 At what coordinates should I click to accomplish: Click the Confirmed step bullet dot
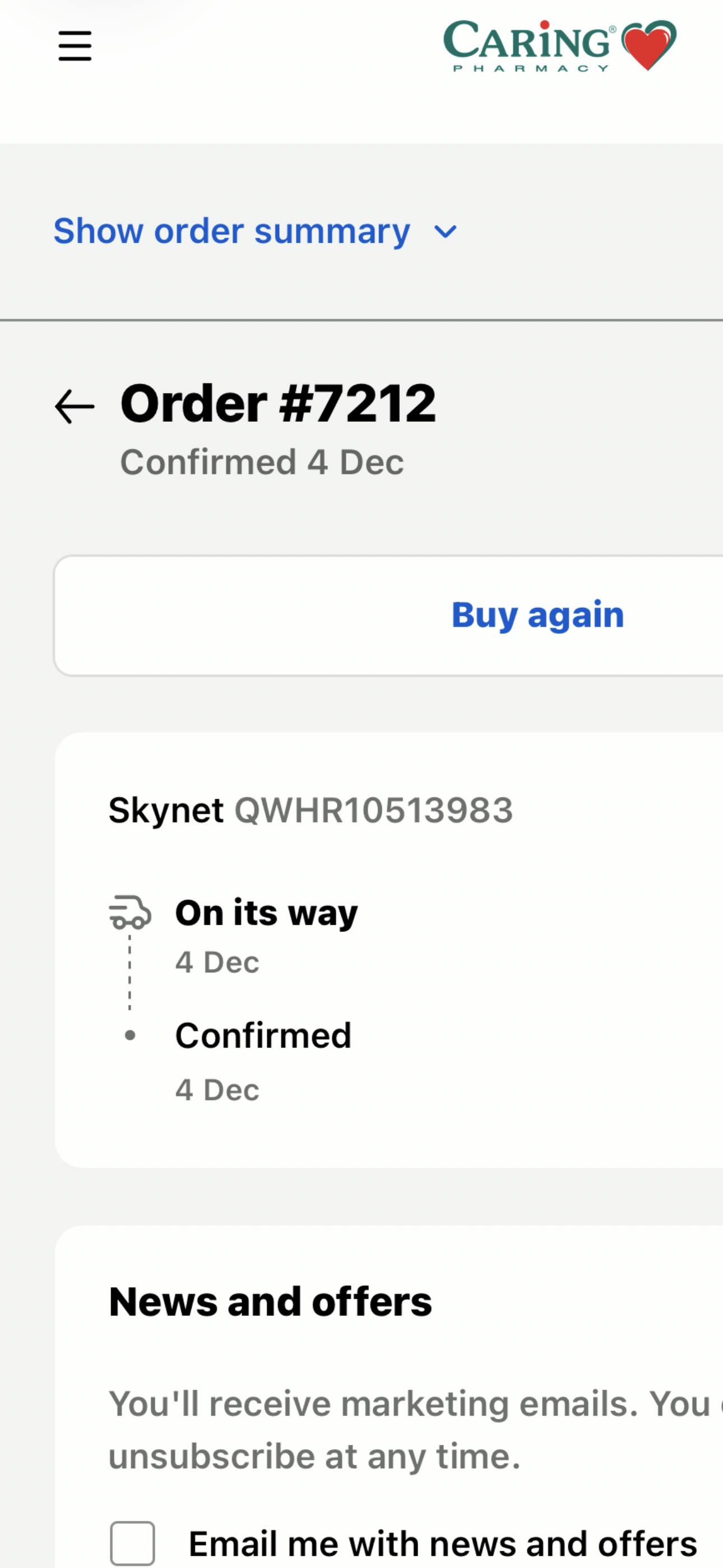point(129,1035)
